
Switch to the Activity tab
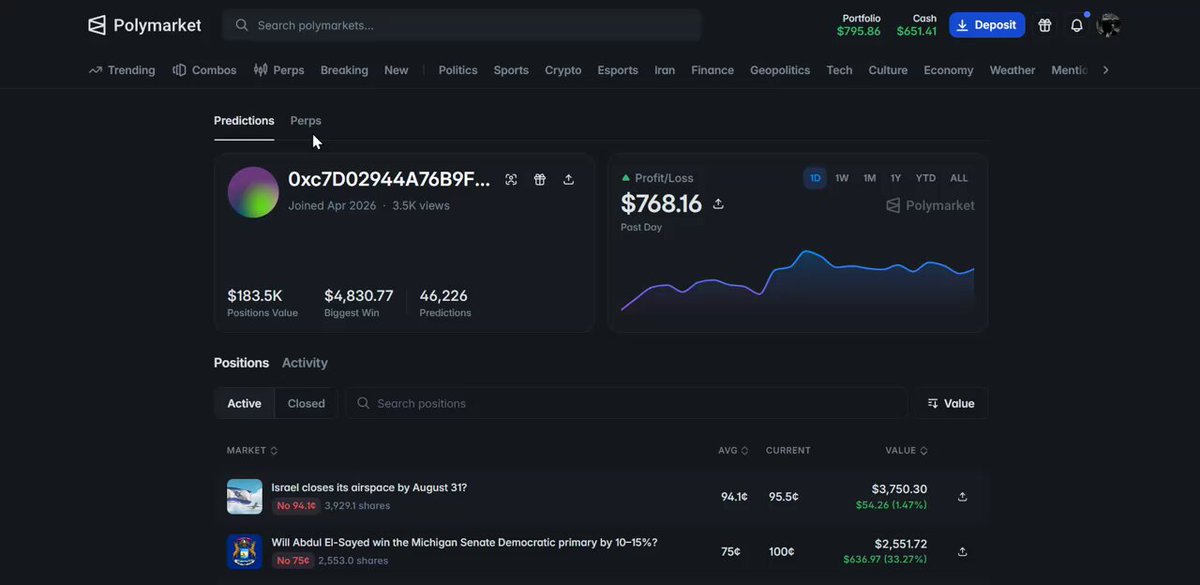point(305,363)
